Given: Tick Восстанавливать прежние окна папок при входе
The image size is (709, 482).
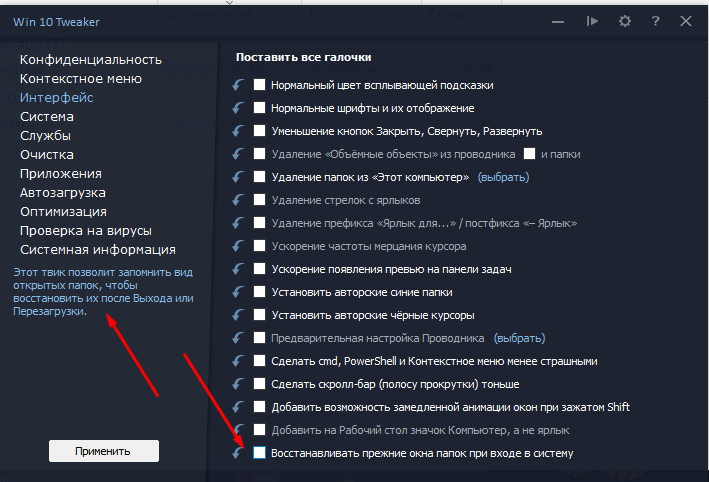Looking at the screenshot, I should click(x=260, y=453).
